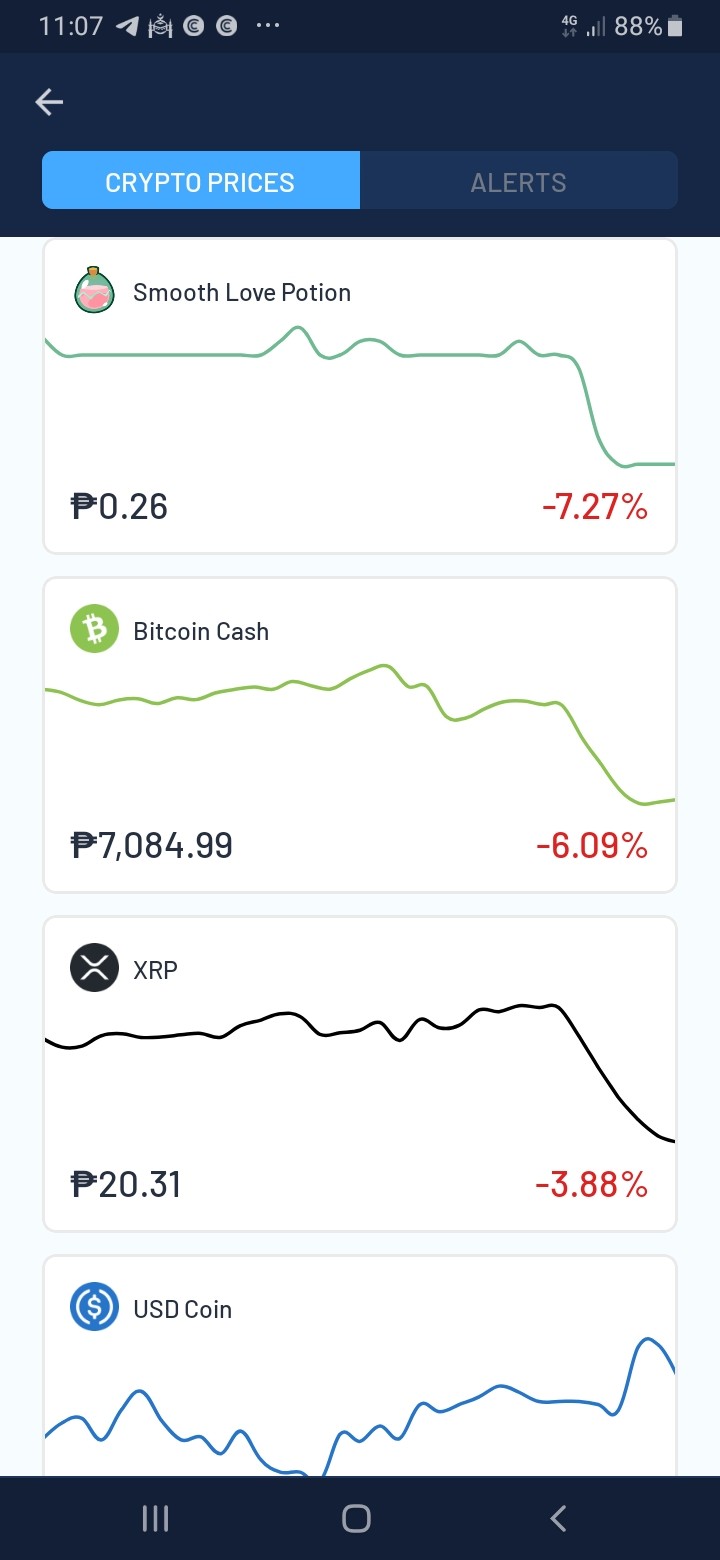Viewport: 720px width, 1560px height.
Task: Tap the ₱20.31 XRP price
Action: tap(126, 1185)
